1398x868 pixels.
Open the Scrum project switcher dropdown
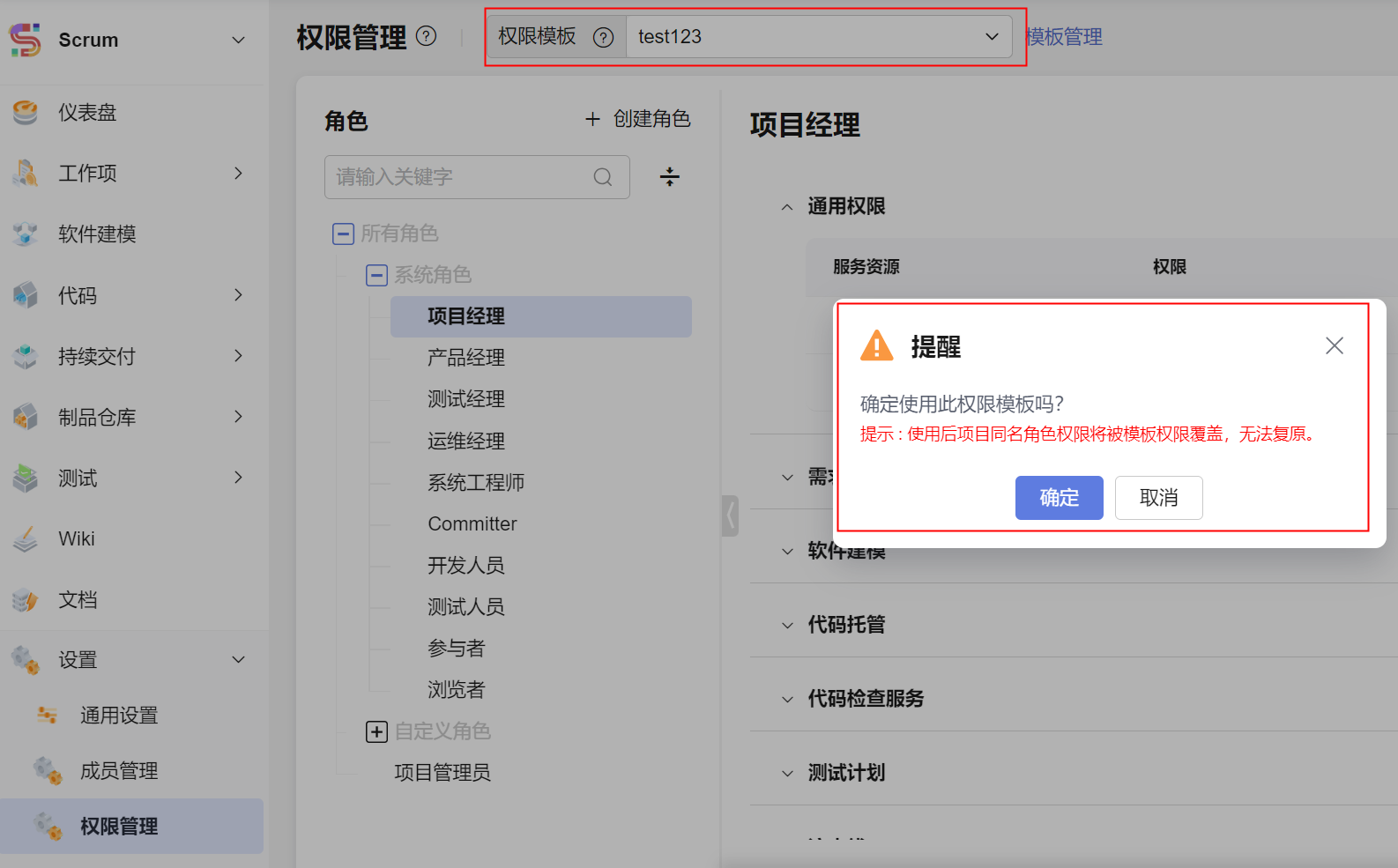238,40
